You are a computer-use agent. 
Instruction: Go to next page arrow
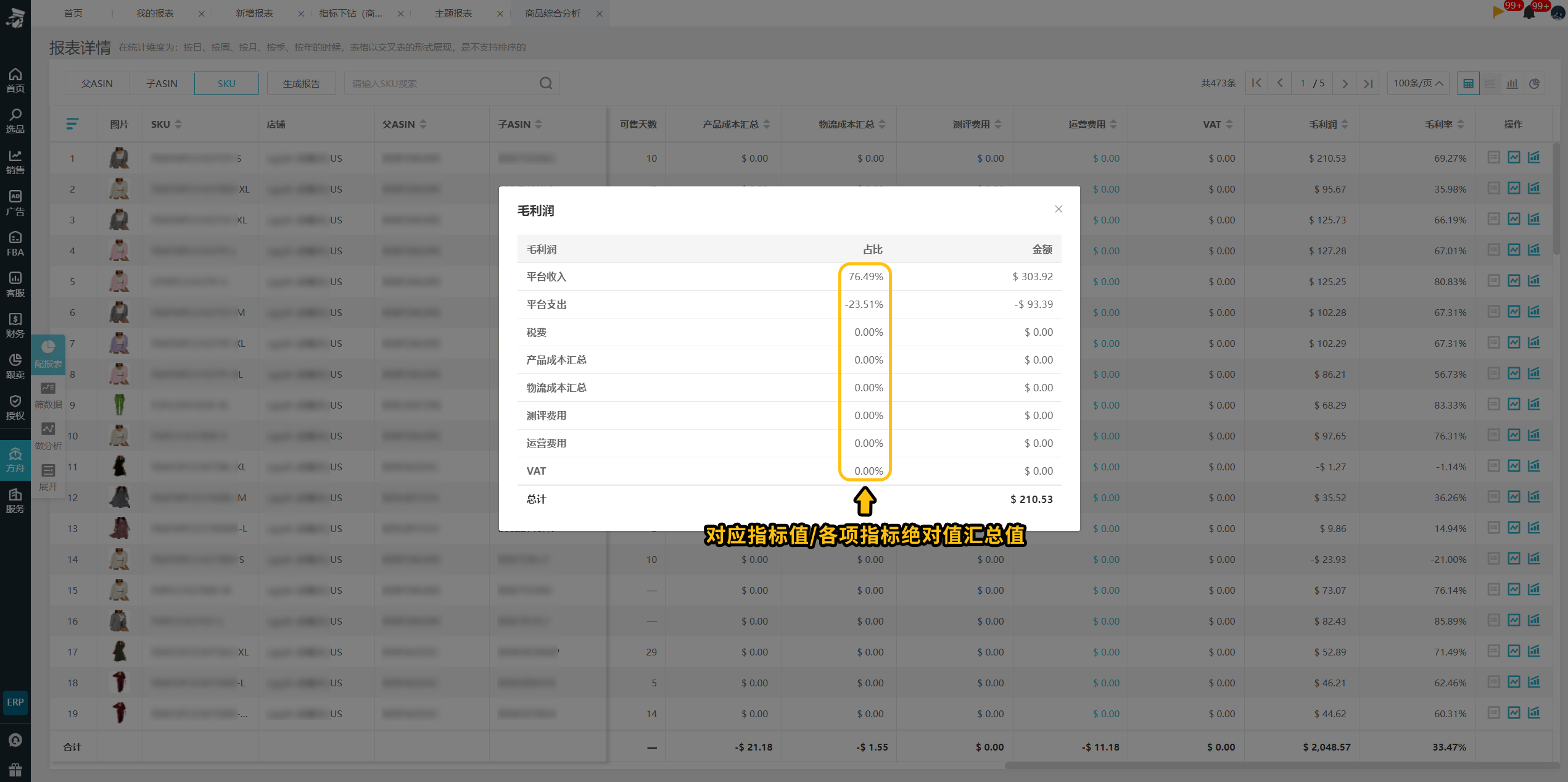(x=1345, y=83)
